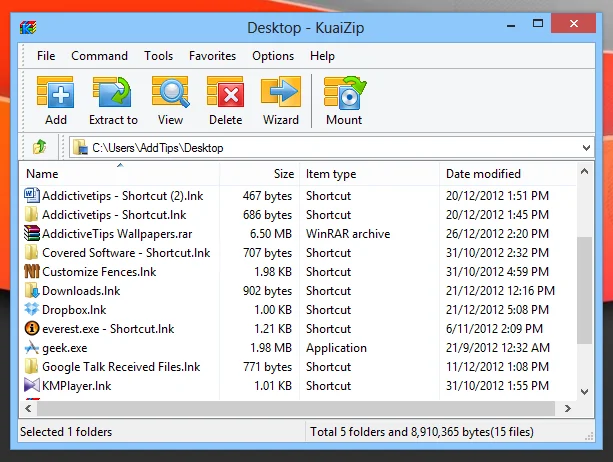Click the Google Talk Received Files folder icon
The image size is (613, 462).
(x=31, y=366)
